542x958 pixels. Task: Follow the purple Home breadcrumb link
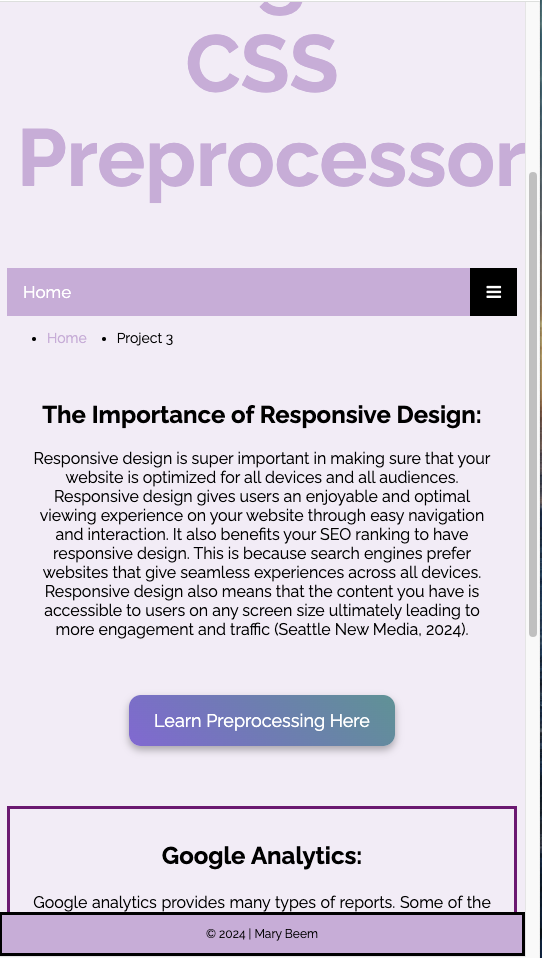coord(67,338)
